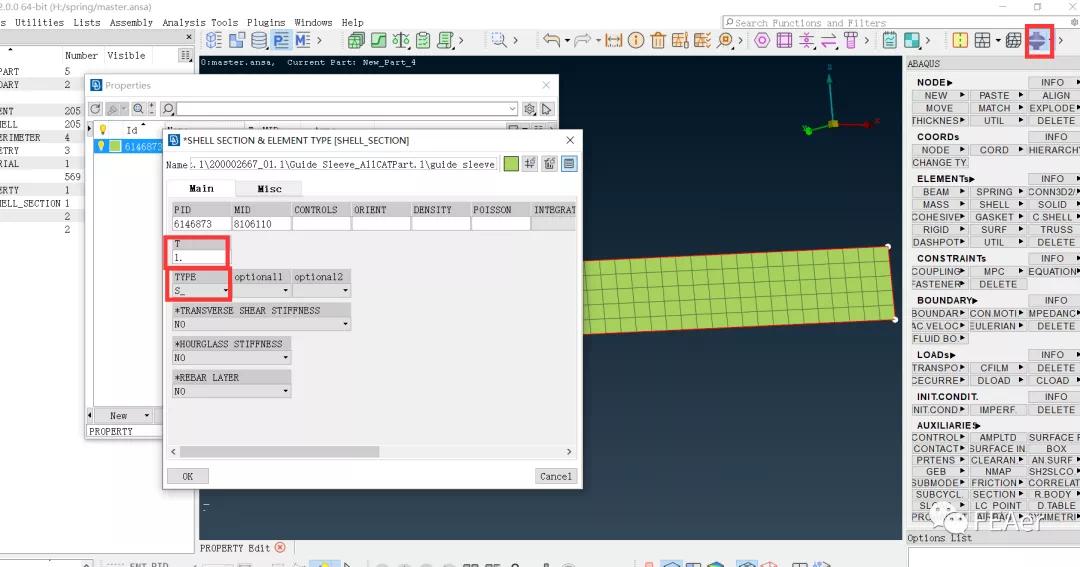
Task: Click the shell section horizontal scrollbar
Action: 279,451
